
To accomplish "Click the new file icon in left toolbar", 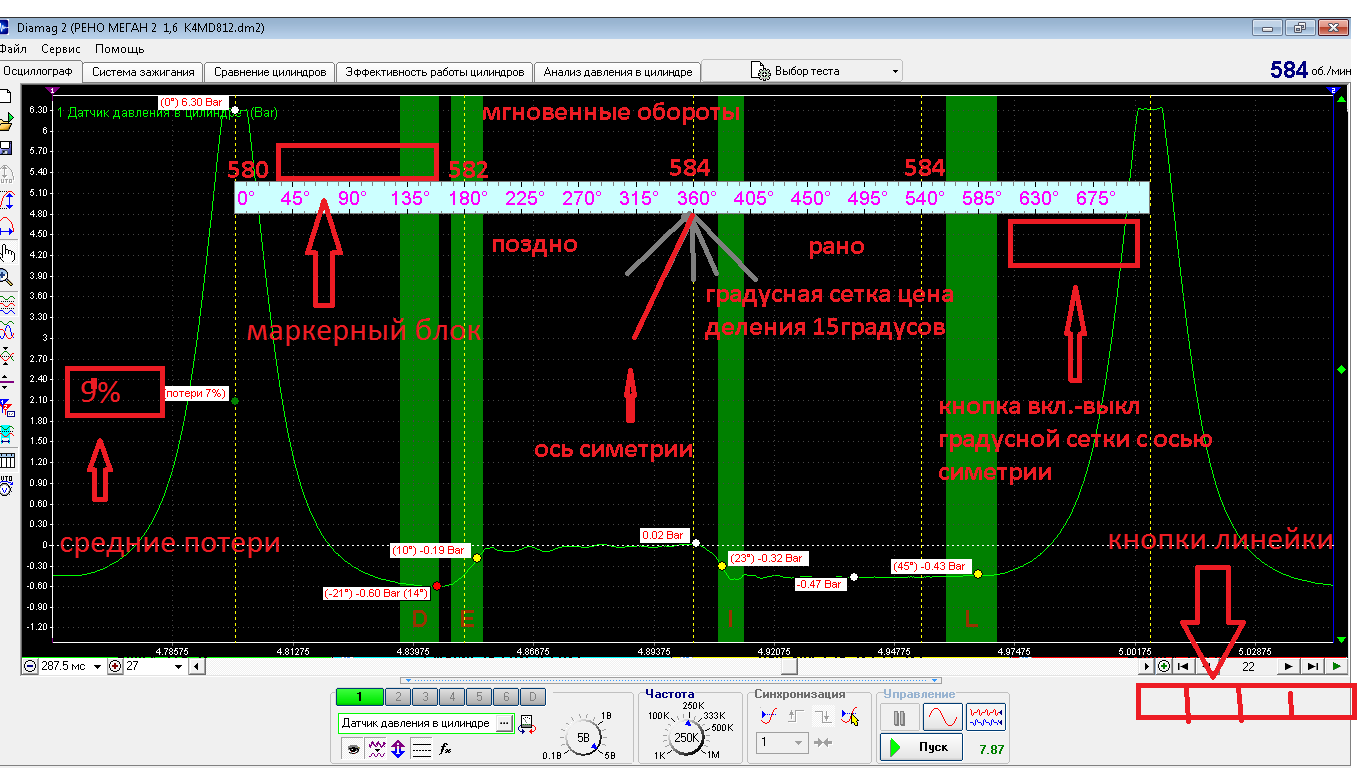I will pyautogui.click(x=6, y=96).
